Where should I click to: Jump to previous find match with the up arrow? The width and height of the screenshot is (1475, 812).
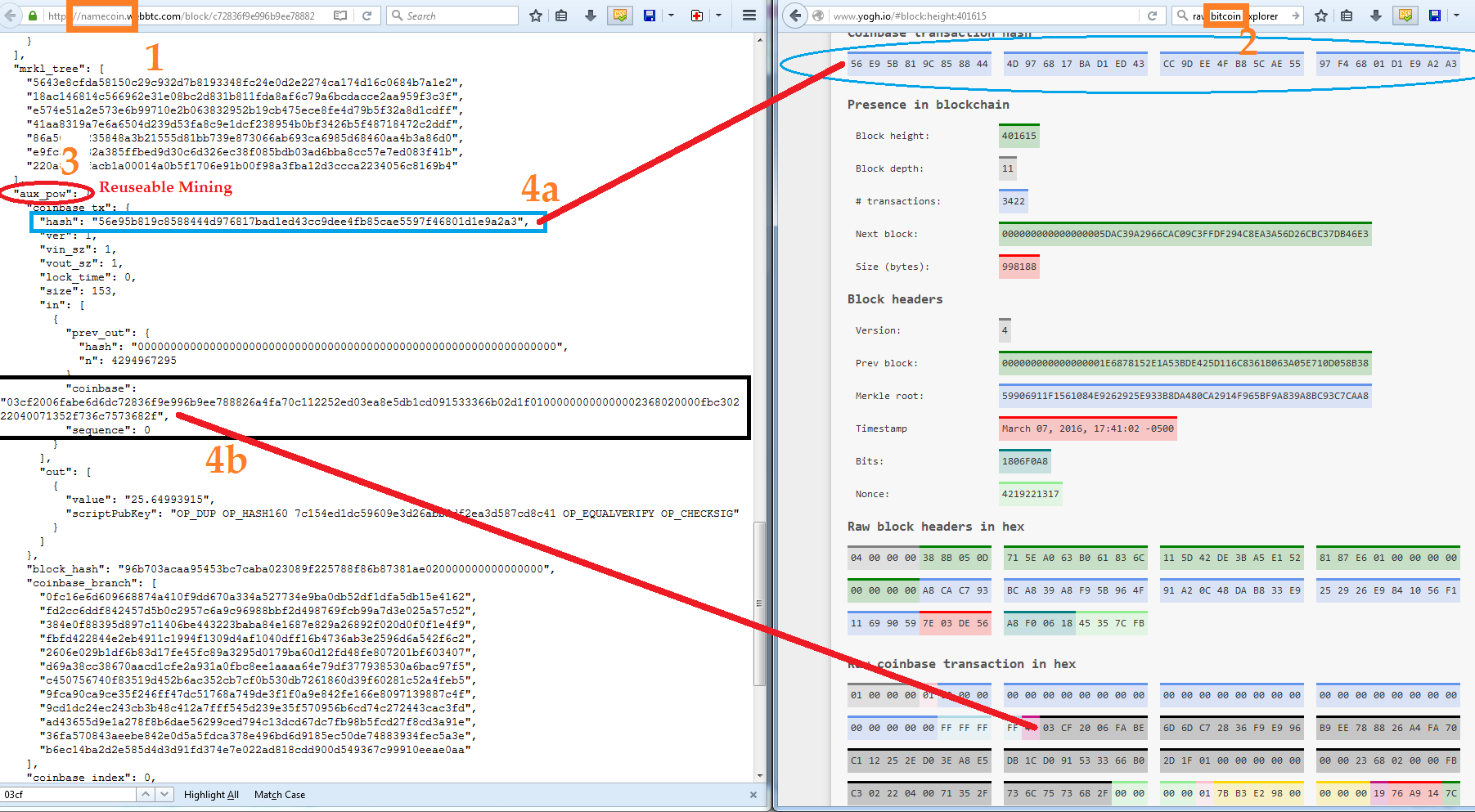[146, 794]
